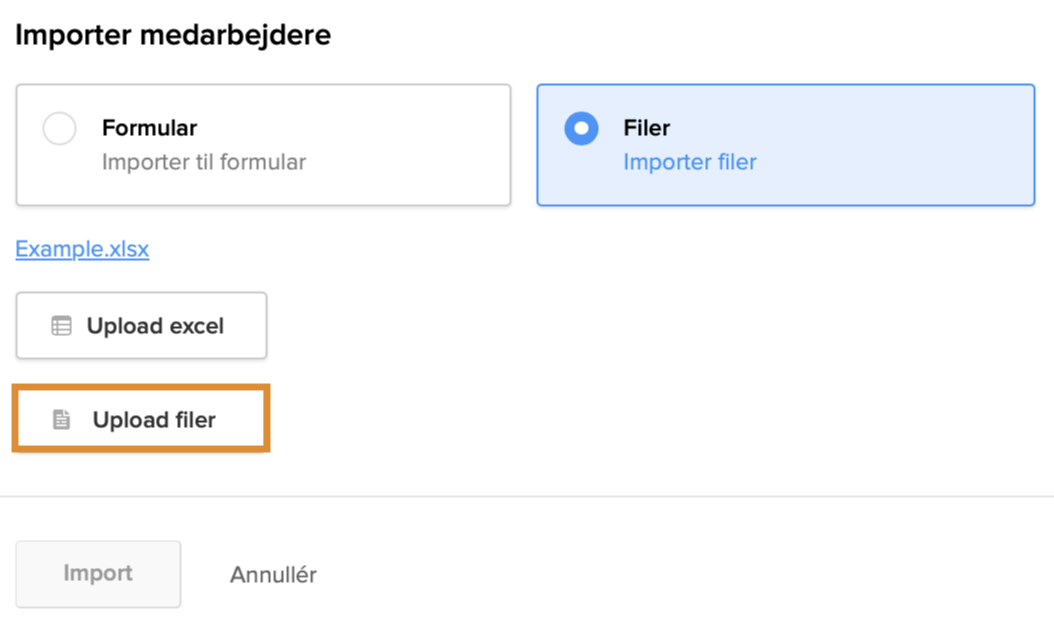Click the Import button
The image size is (1054, 626).
pos(98,574)
